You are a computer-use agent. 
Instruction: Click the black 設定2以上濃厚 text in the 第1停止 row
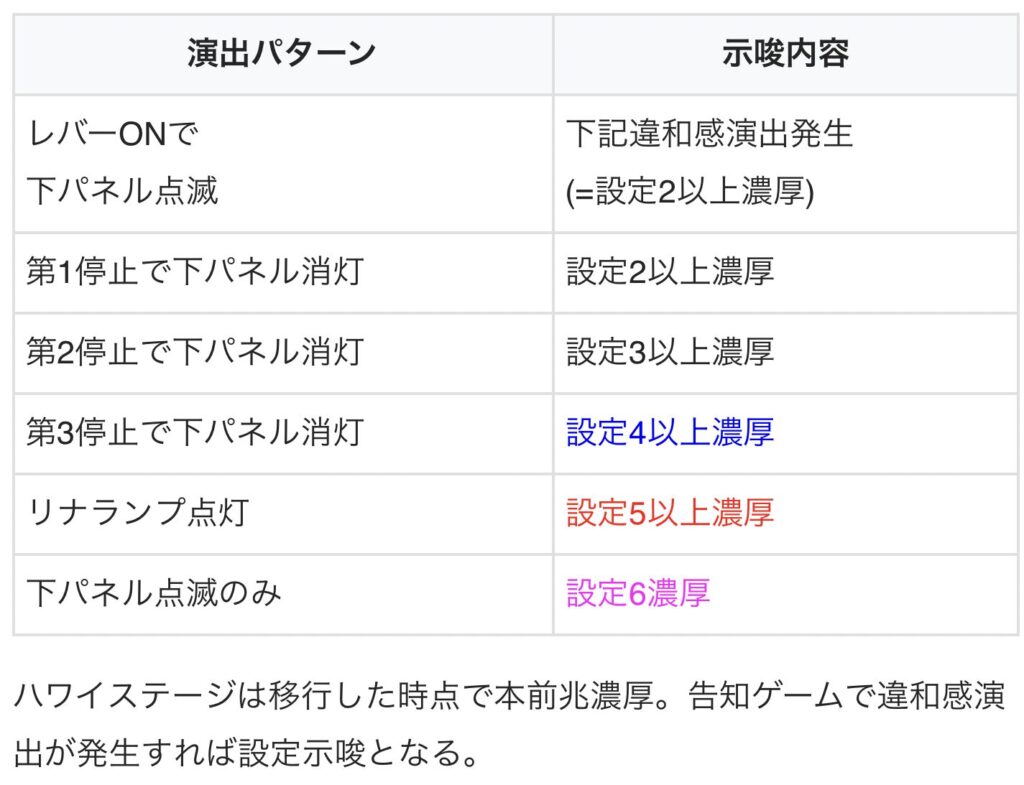click(670, 271)
